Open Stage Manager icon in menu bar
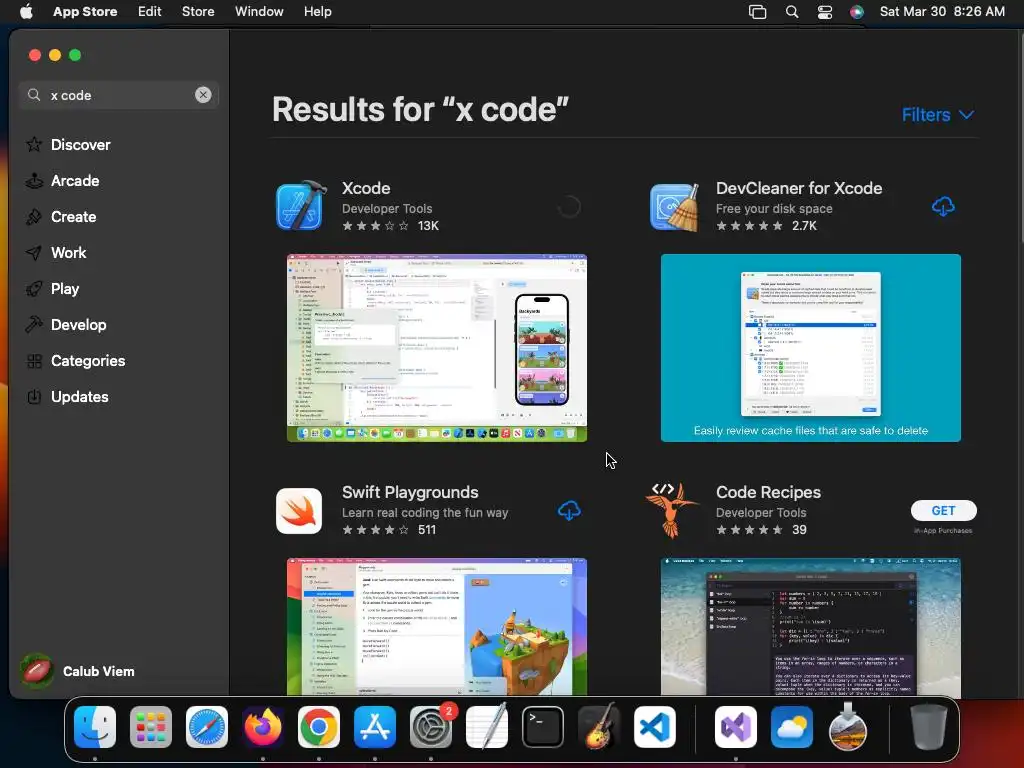 (758, 12)
